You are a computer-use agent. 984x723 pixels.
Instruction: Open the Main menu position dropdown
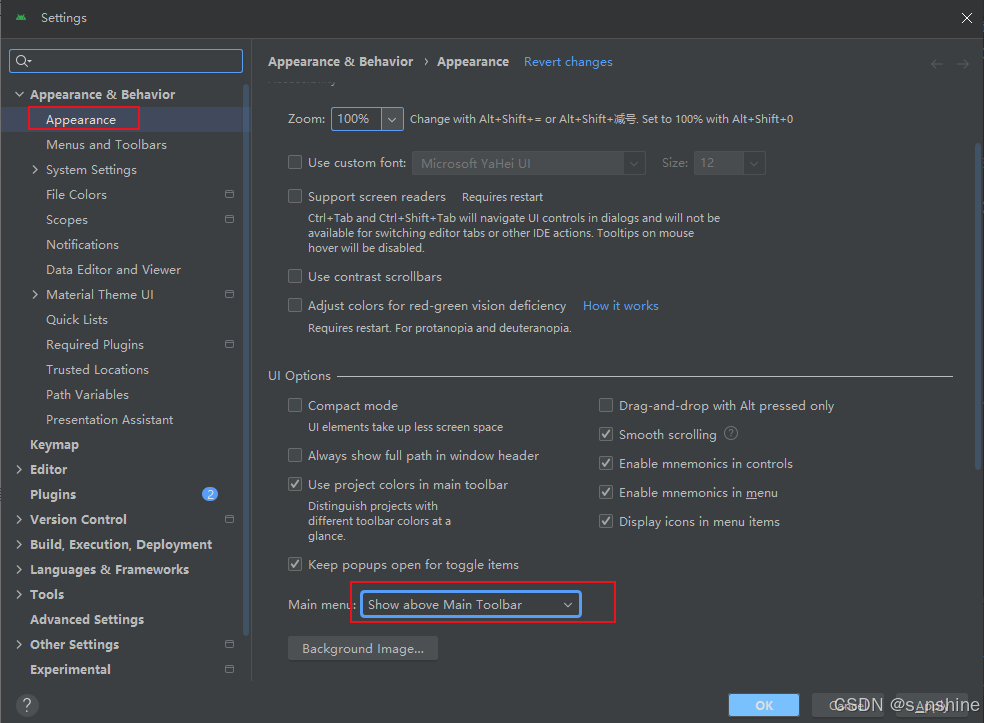[471, 604]
